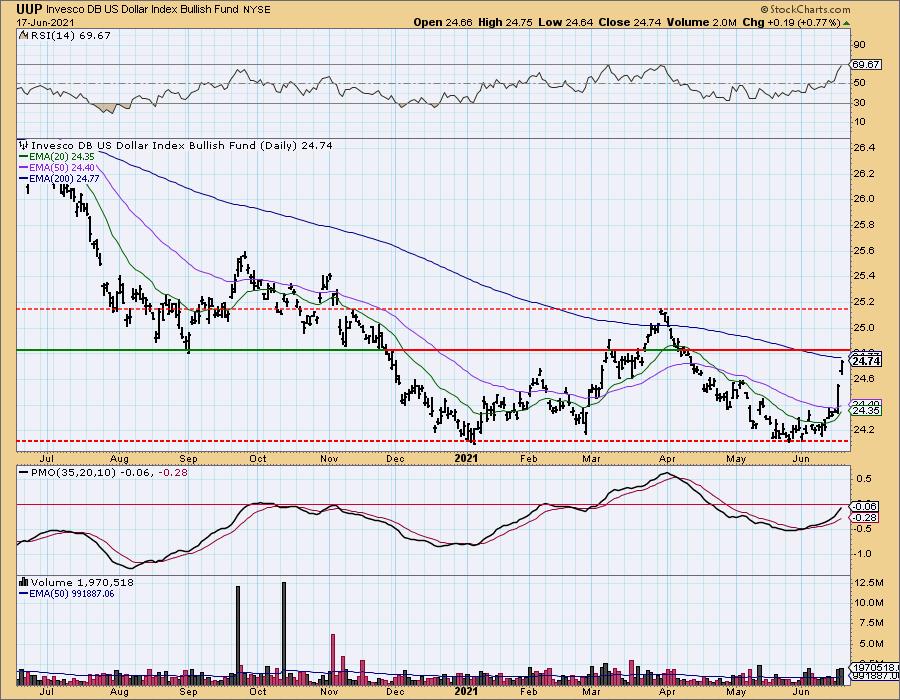Click the blue EMA(200) legend line

tap(24, 178)
